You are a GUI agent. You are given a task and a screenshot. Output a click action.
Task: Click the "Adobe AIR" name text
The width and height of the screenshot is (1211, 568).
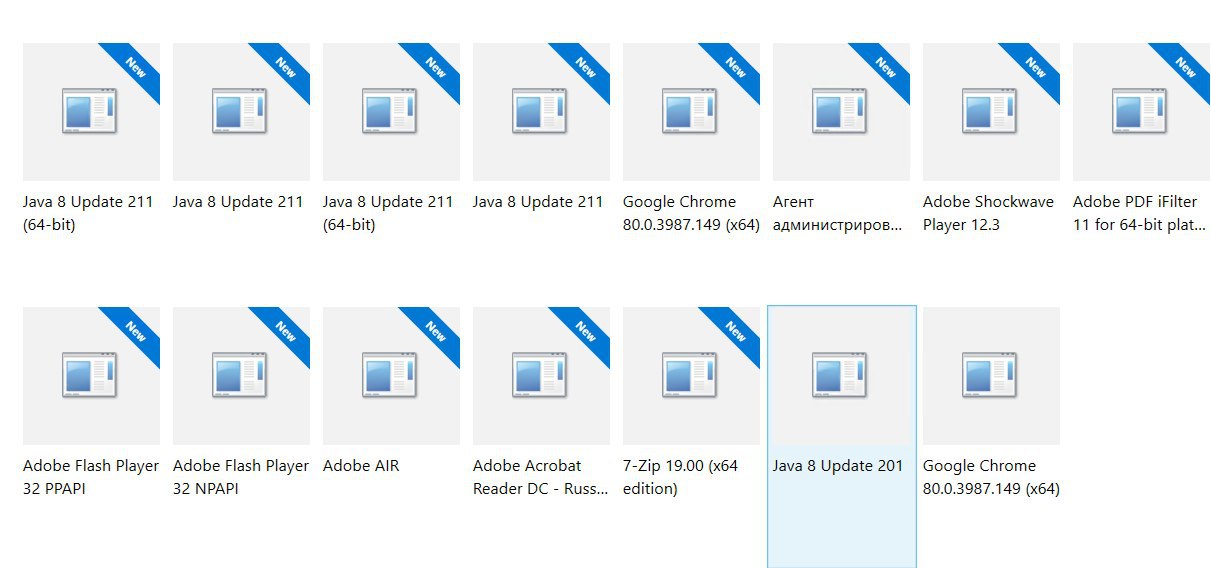click(361, 466)
